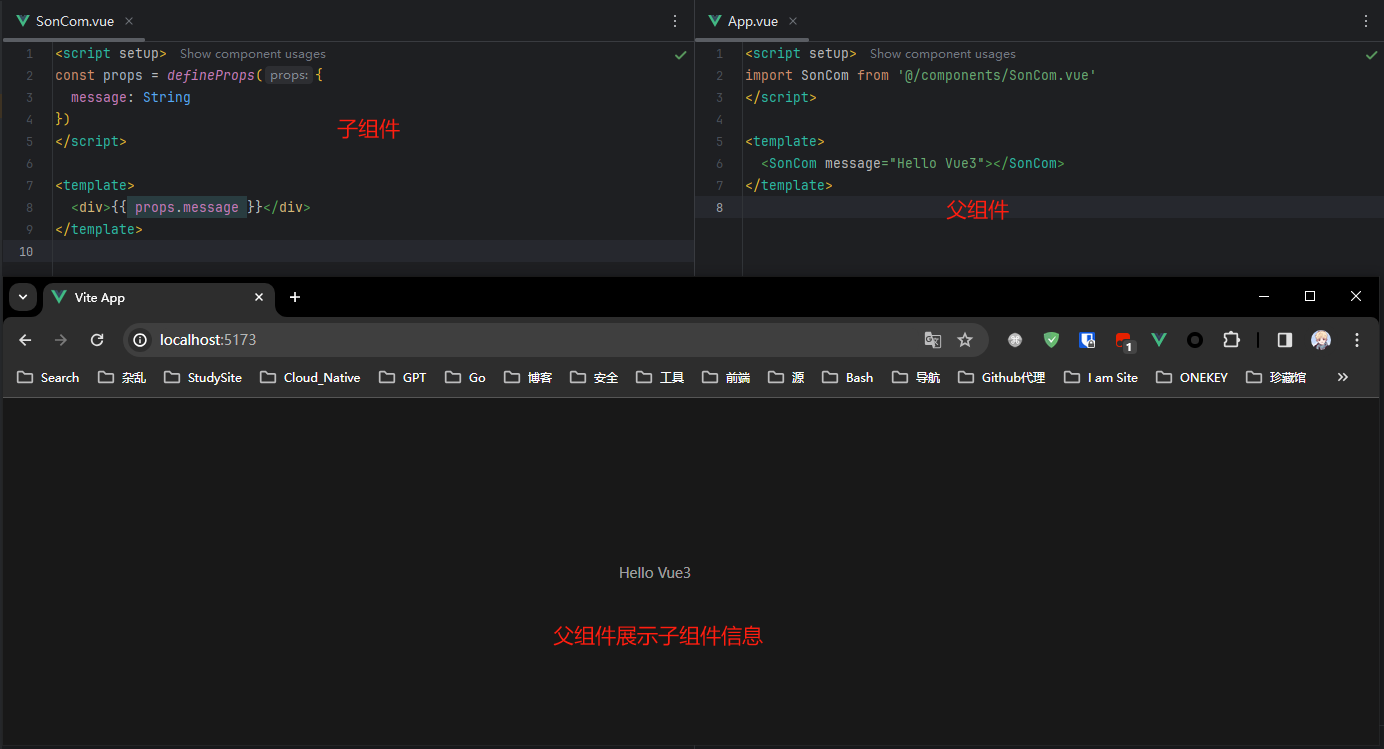Open the Cloud_Native bookmark folder
Image resolution: width=1384 pixels, height=749 pixels.
click(310, 377)
